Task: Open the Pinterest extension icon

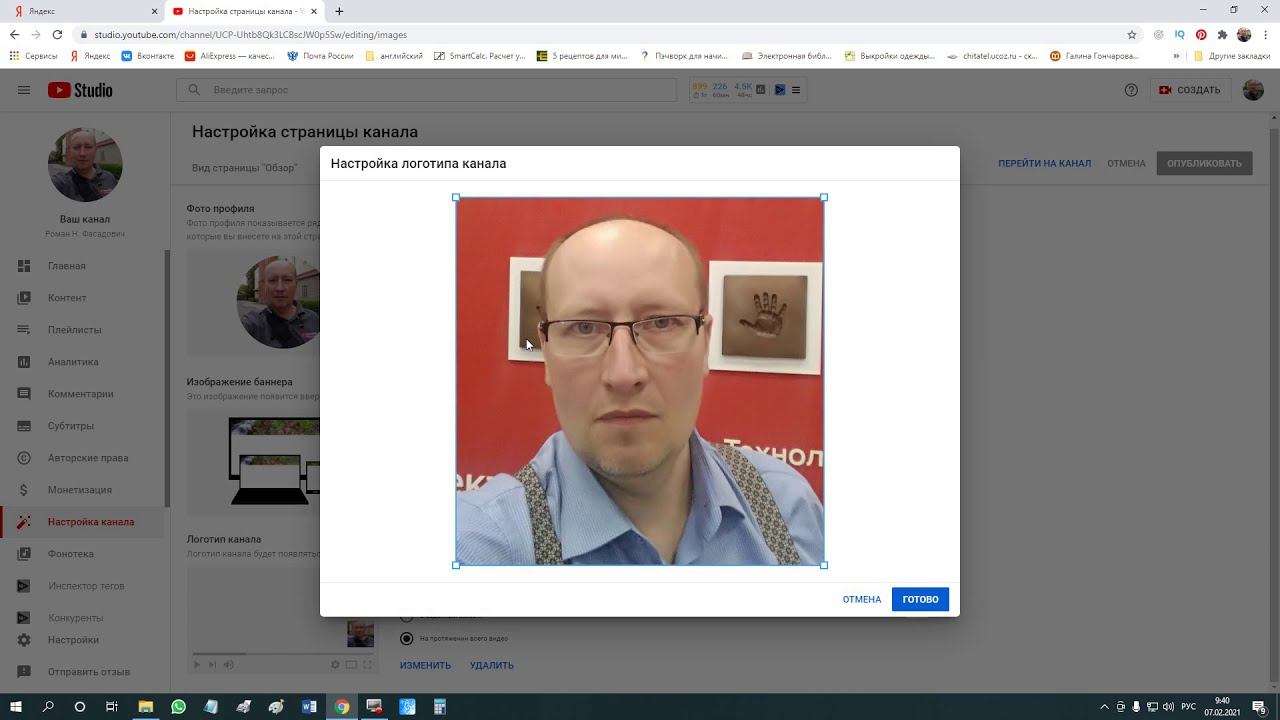Action: tap(1201, 35)
